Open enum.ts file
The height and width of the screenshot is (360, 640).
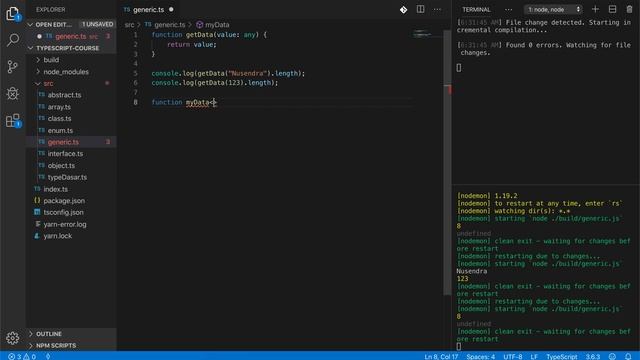click(60, 130)
